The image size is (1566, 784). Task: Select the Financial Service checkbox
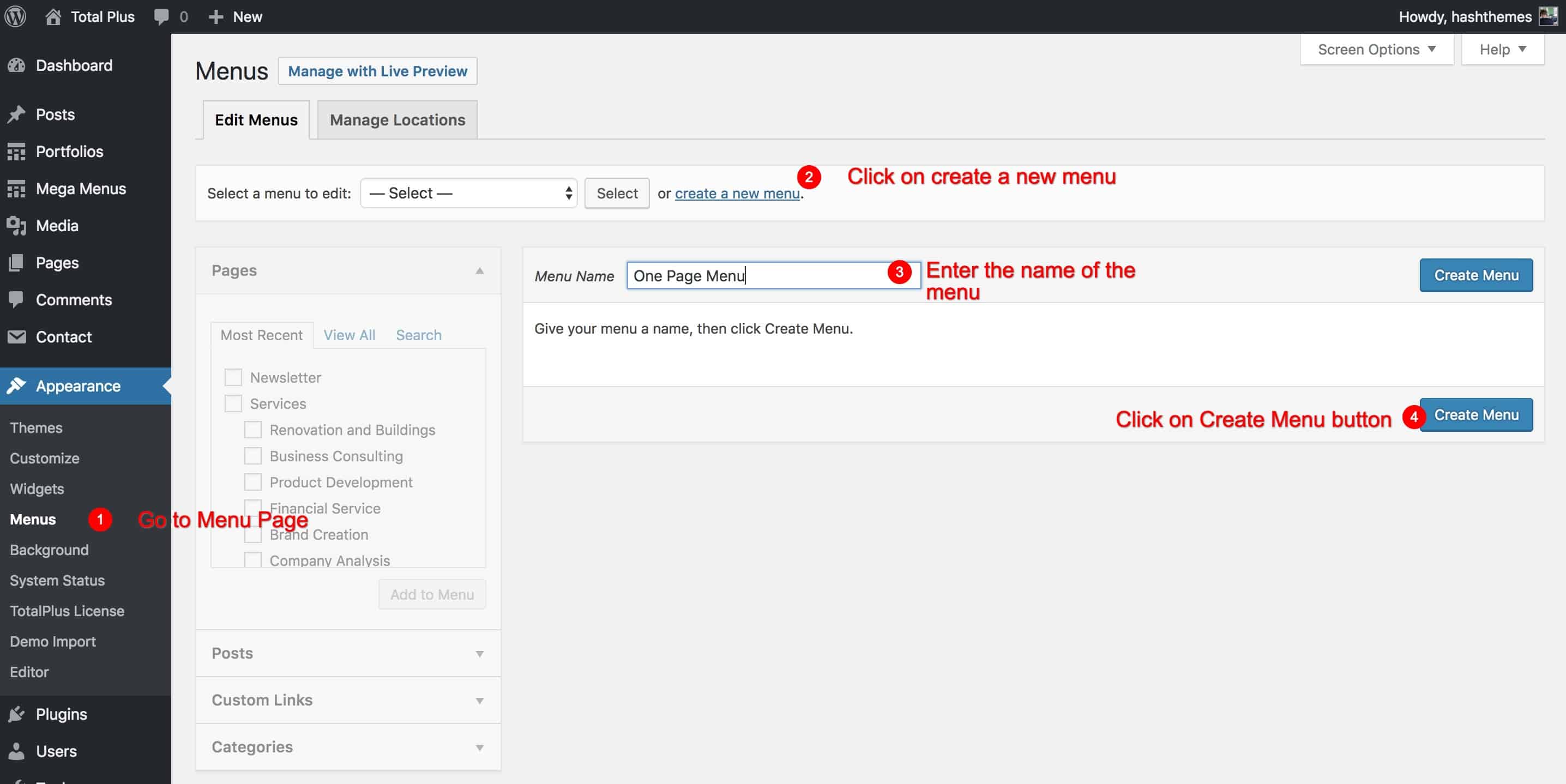point(253,508)
